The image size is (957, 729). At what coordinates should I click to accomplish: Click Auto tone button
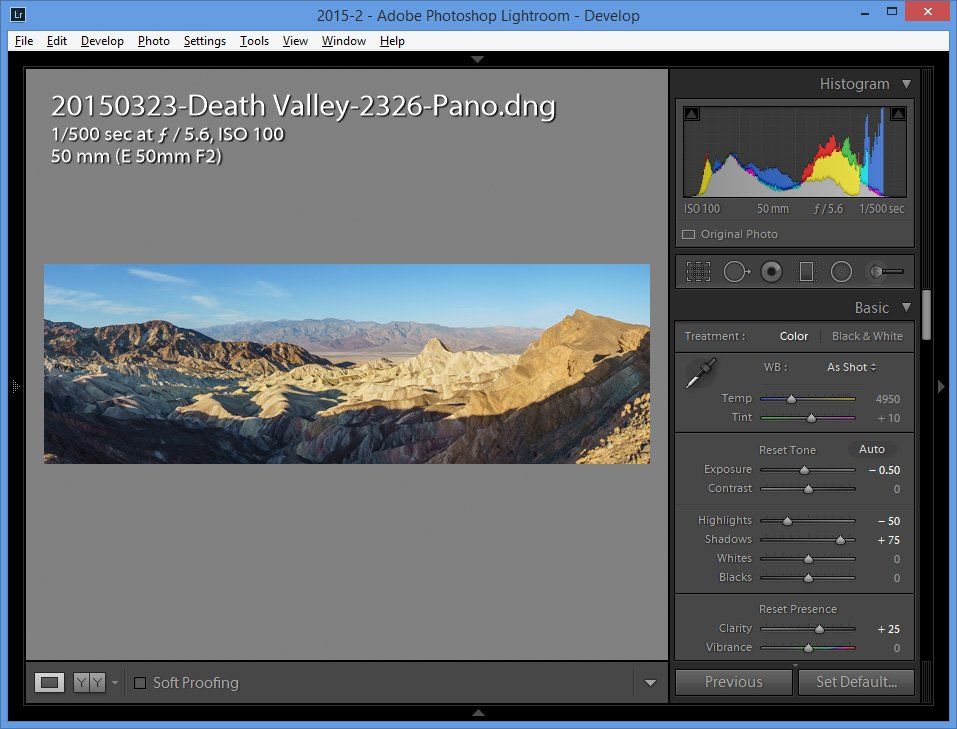[x=872, y=449]
